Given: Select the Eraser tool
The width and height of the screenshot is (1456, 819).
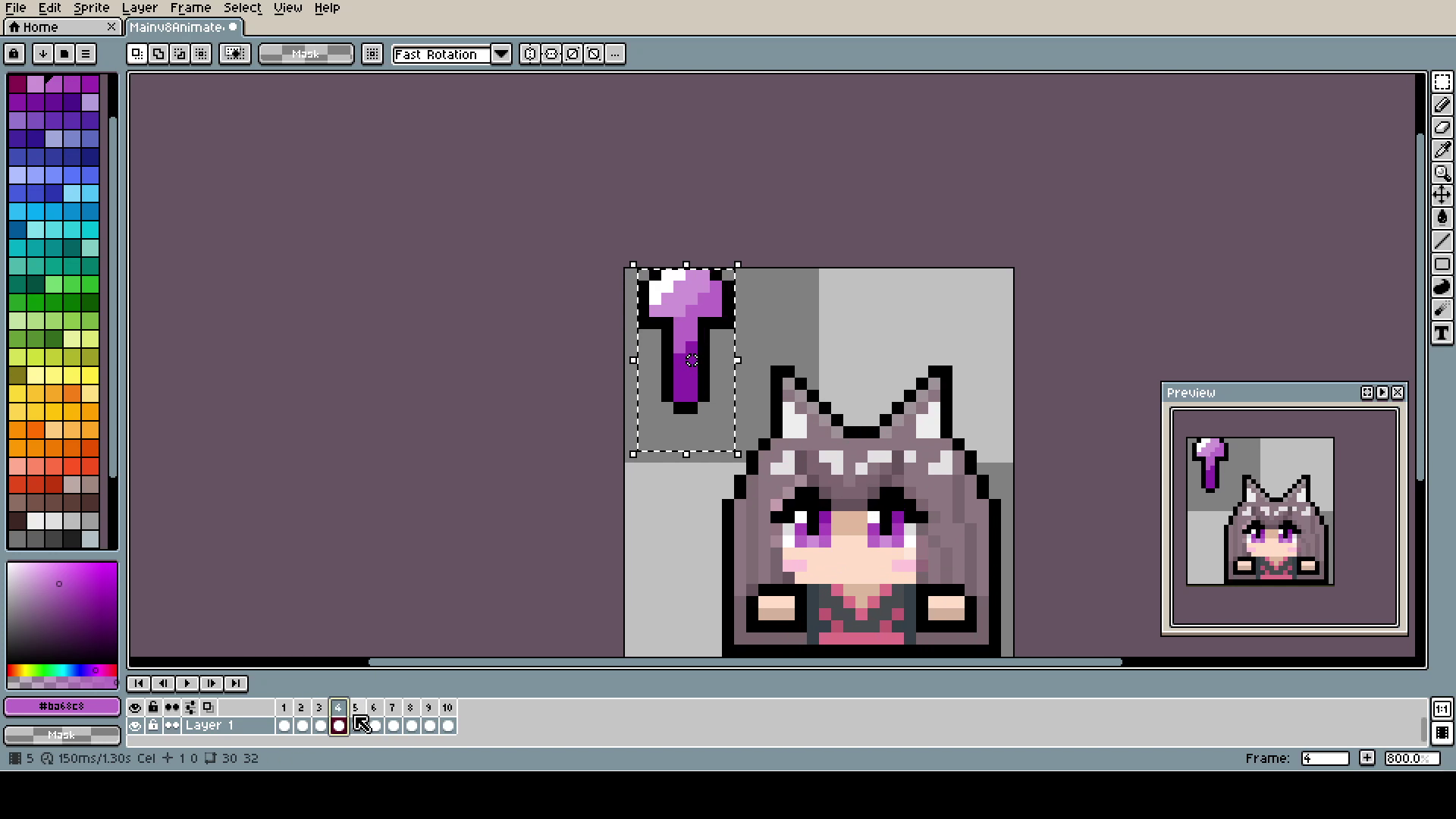Looking at the screenshot, I should [1442, 127].
